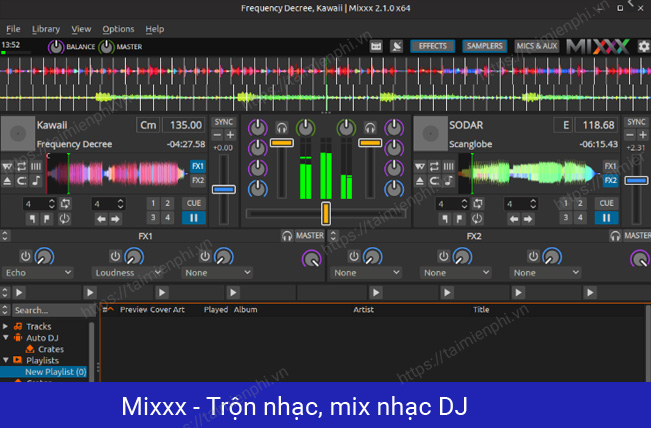Toggle left deck headphone pre-listen button
This screenshot has width=651, height=428.
point(282,128)
